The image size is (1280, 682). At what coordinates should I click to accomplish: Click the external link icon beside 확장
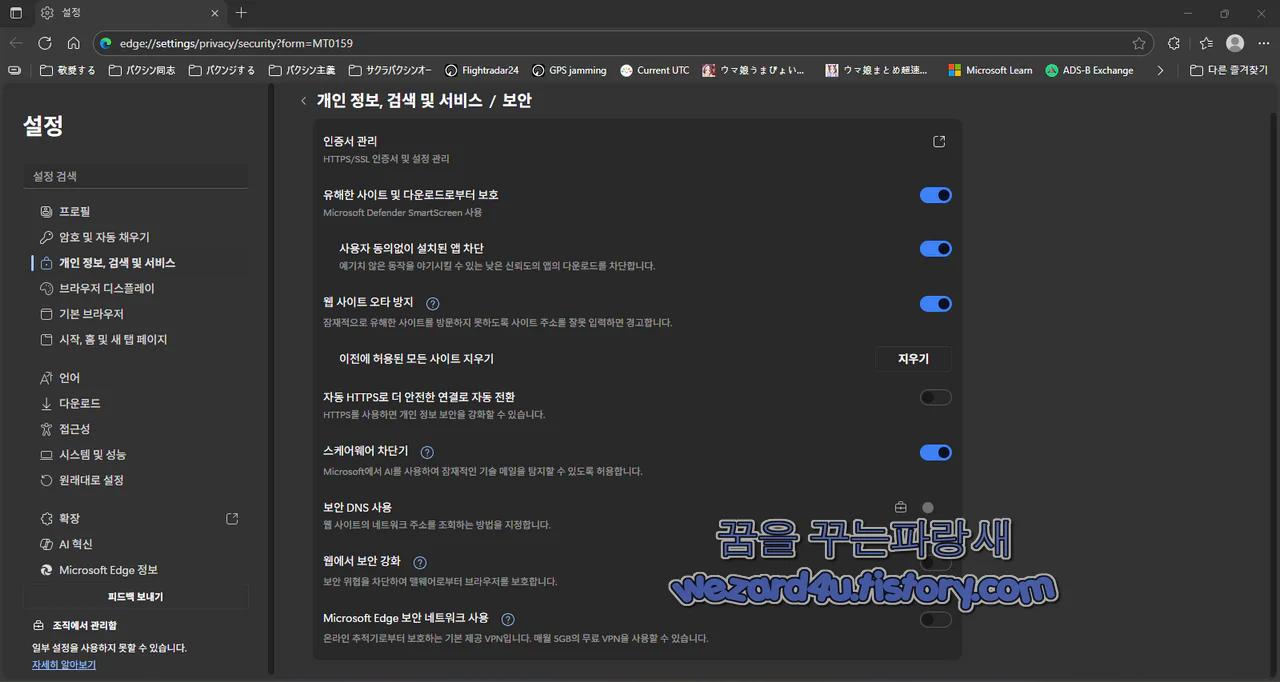pyautogui.click(x=232, y=519)
